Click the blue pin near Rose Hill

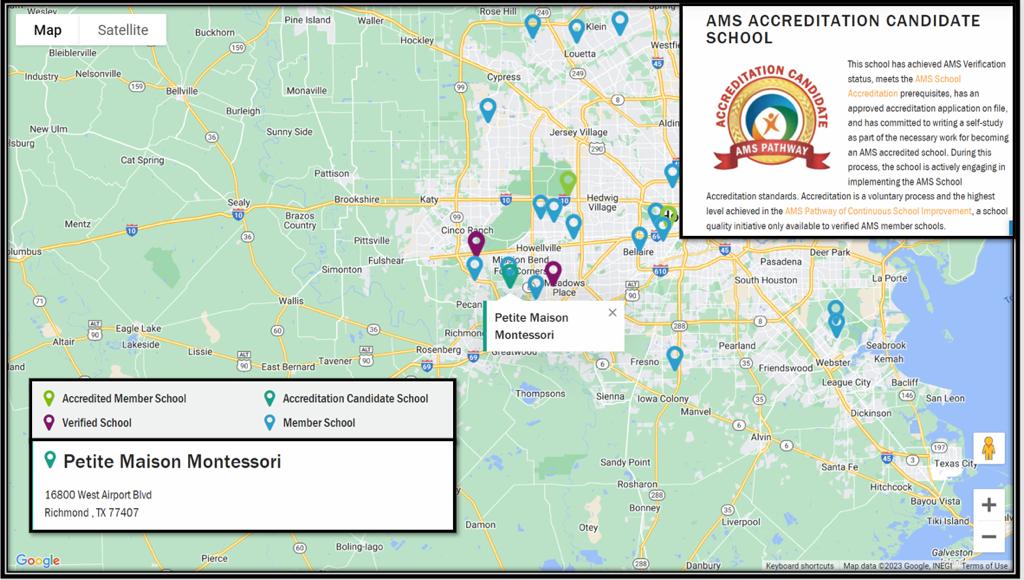(533, 27)
